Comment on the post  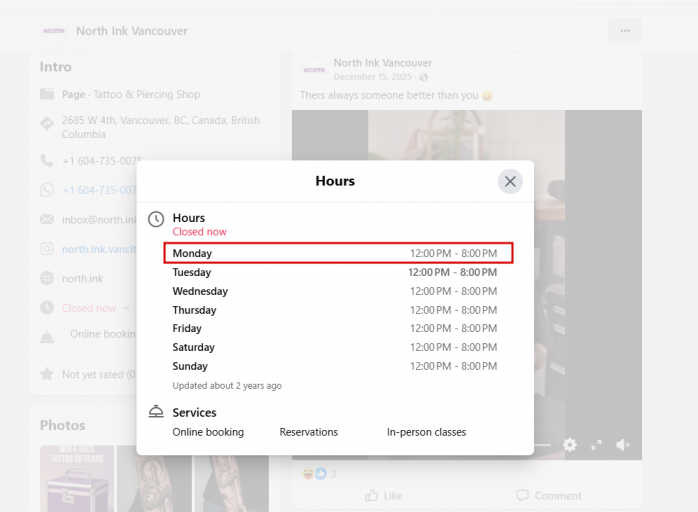tap(548, 496)
